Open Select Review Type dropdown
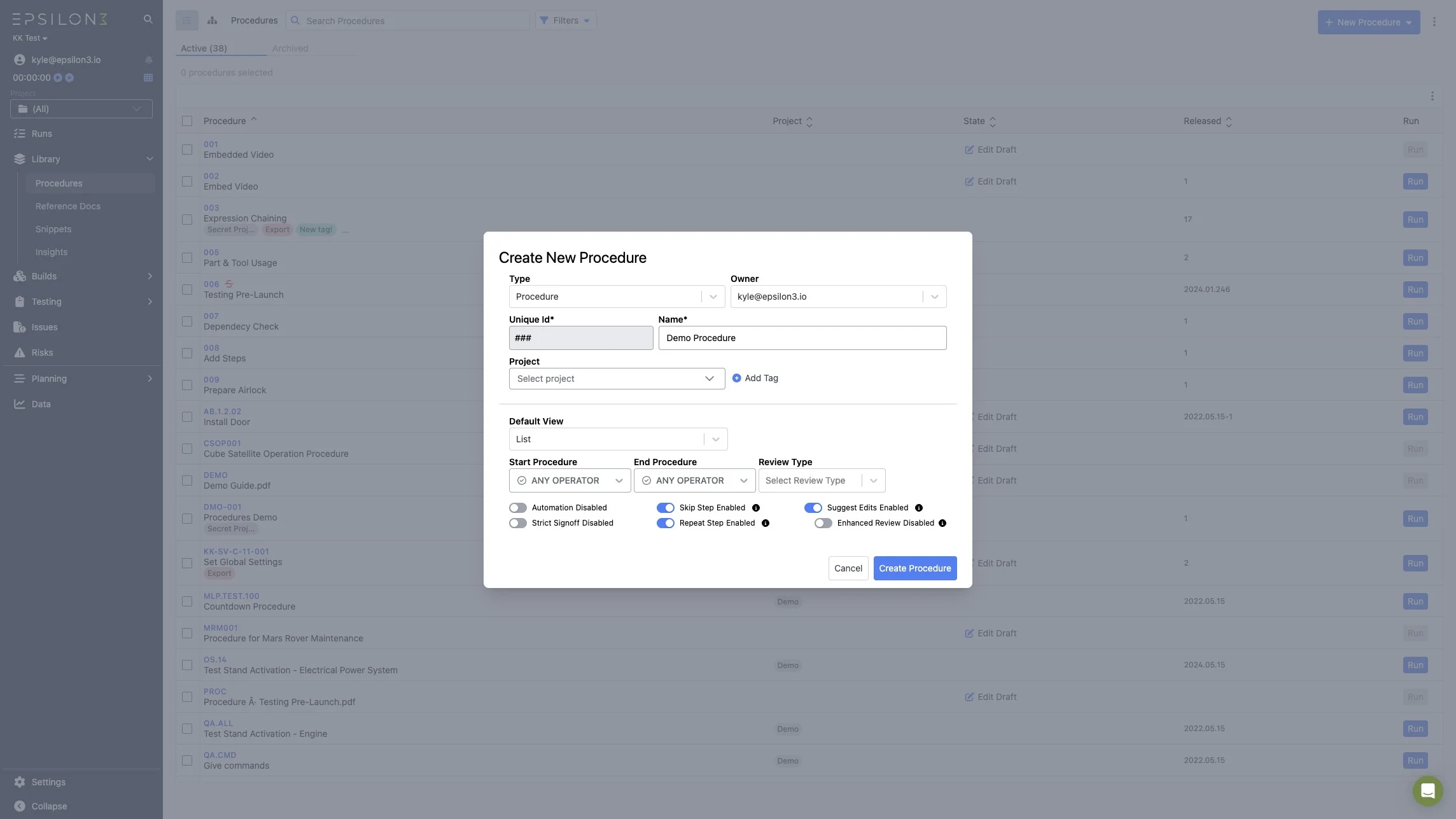Image resolution: width=1456 pixels, height=819 pixels. pos(822,480)
